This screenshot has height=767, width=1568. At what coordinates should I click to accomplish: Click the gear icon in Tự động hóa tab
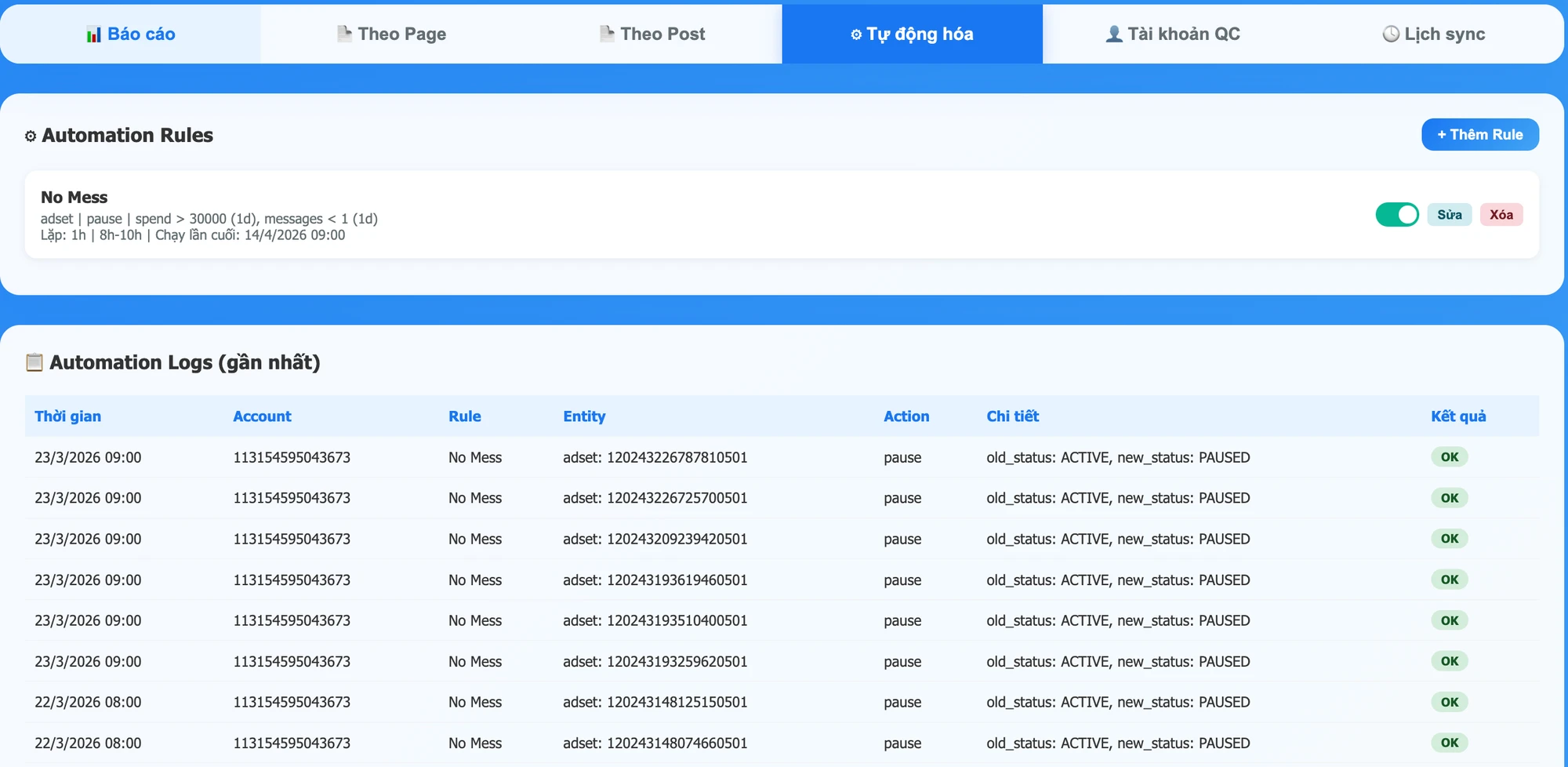856,35
